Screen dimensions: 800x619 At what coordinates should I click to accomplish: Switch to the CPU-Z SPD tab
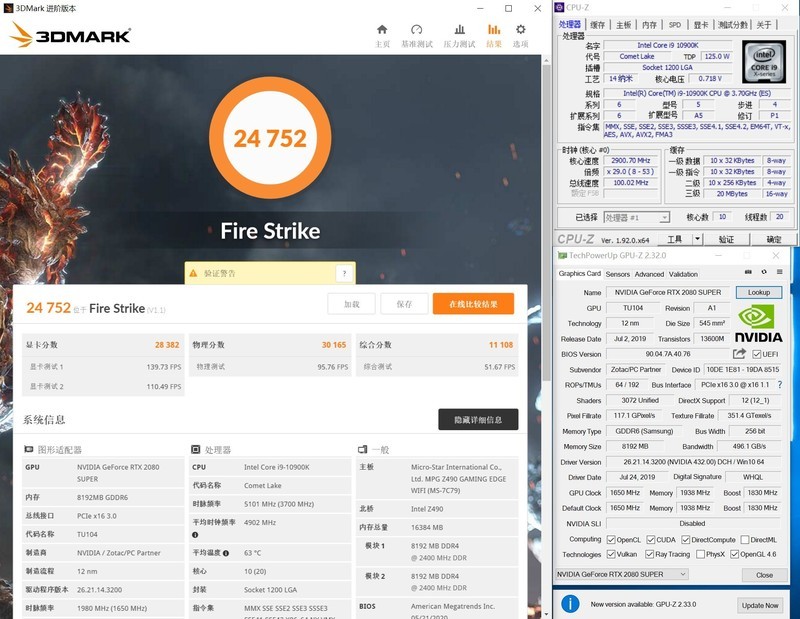tap(674, 24)
